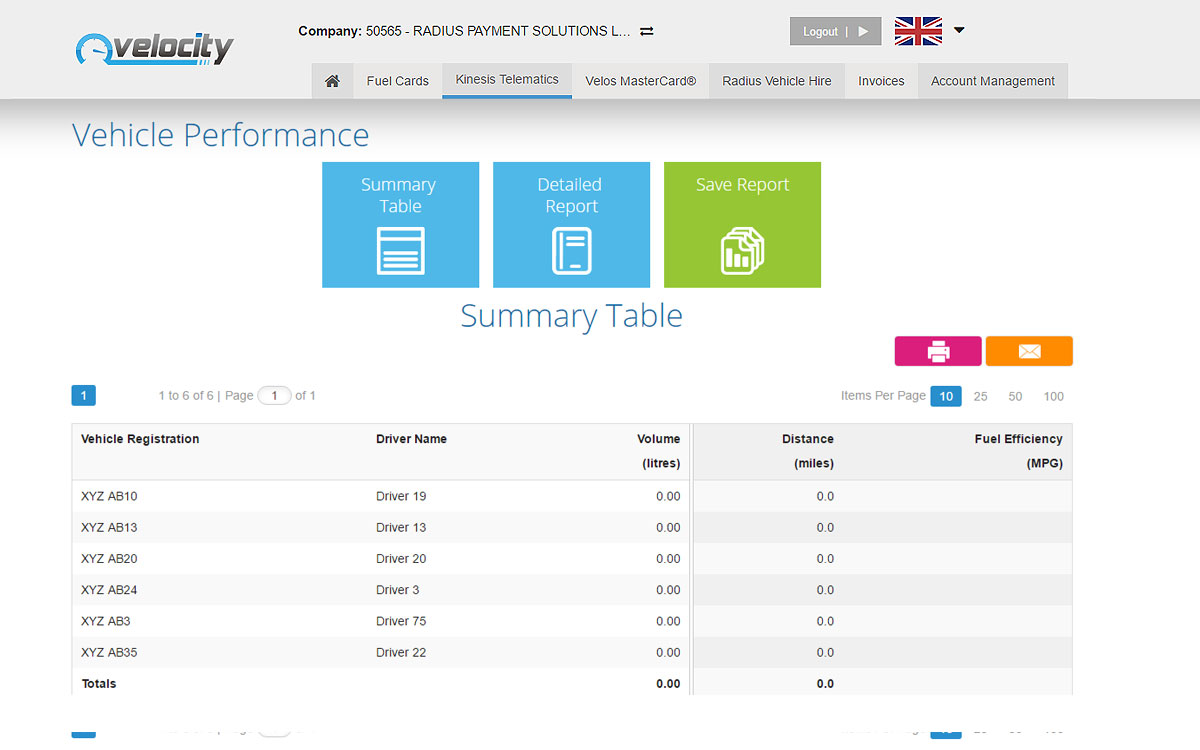This screenshot has width=1200, height=750.
Task: Switch to Radius Vehicle Hire tab
Action: click(777, 81)
